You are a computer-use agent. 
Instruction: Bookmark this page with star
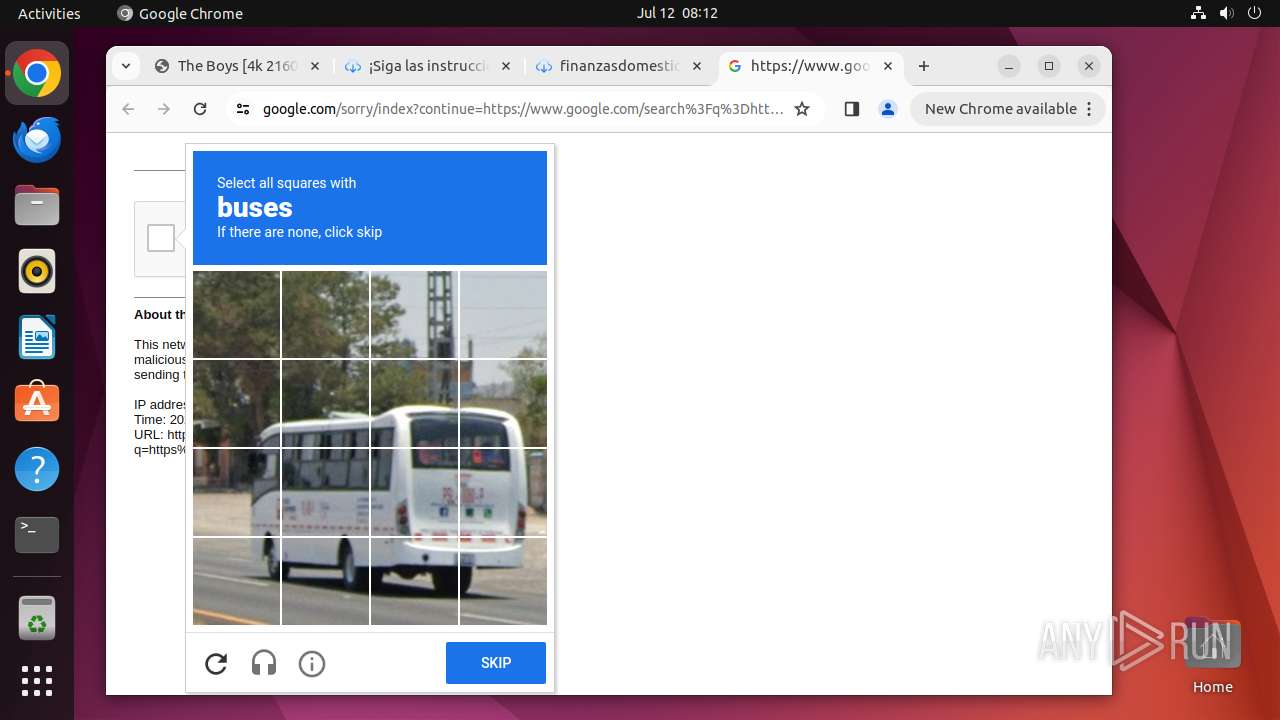pos(802,109)
